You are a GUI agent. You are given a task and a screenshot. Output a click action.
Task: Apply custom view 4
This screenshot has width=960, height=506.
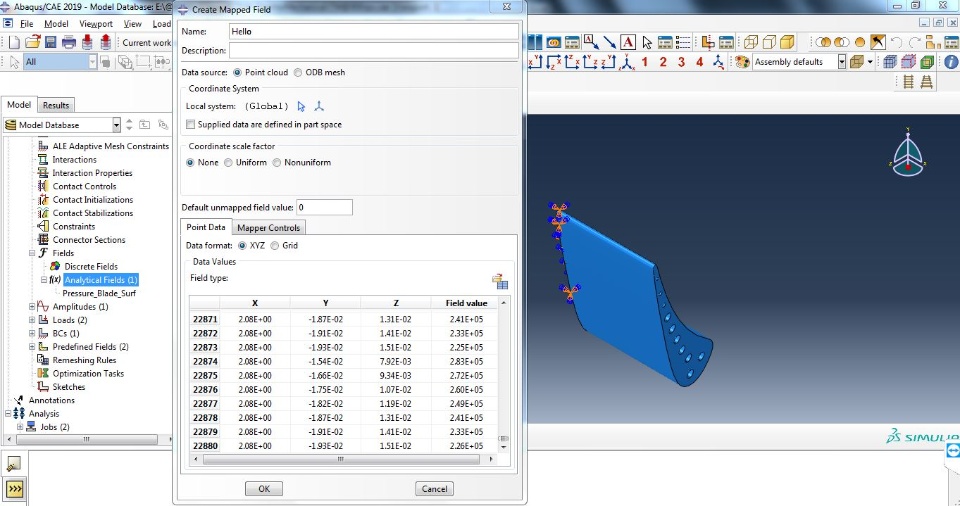coord(699,62)
